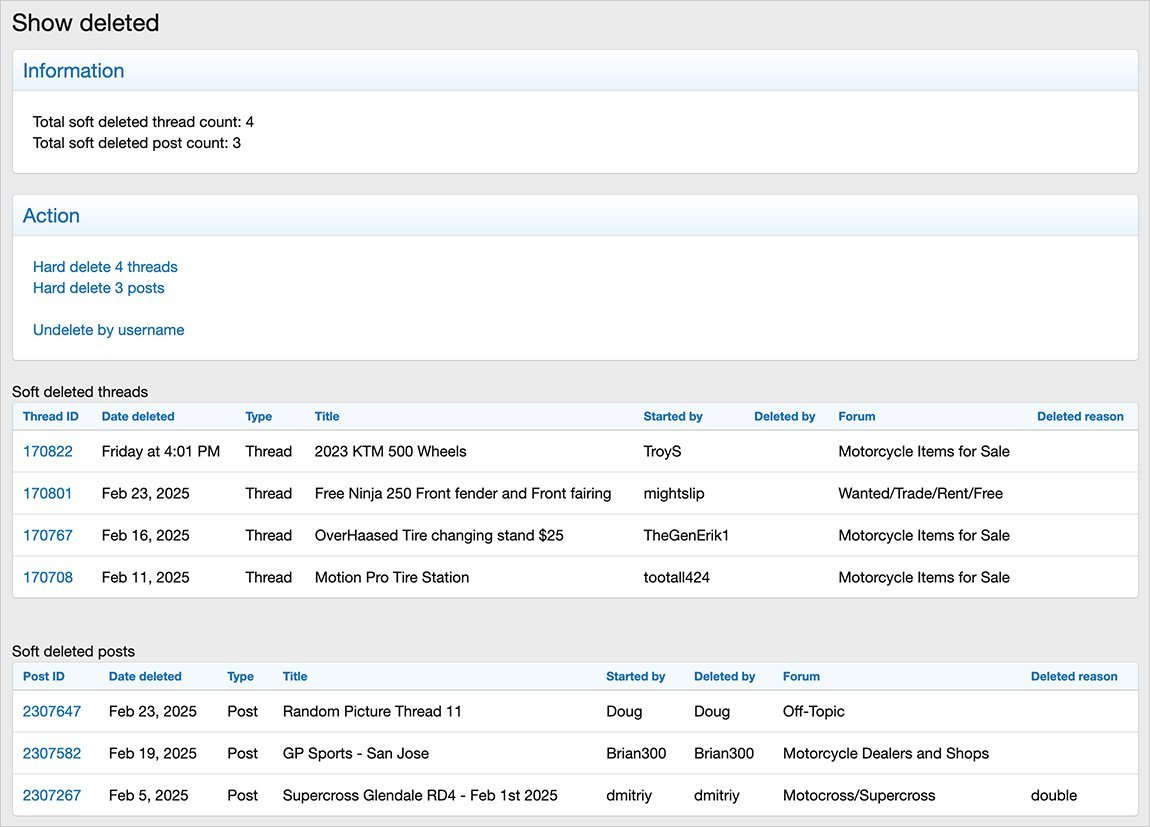Click "Forum" header in the threads table
The height and width of the screenshot is (827, 1150).
point(857,416)
